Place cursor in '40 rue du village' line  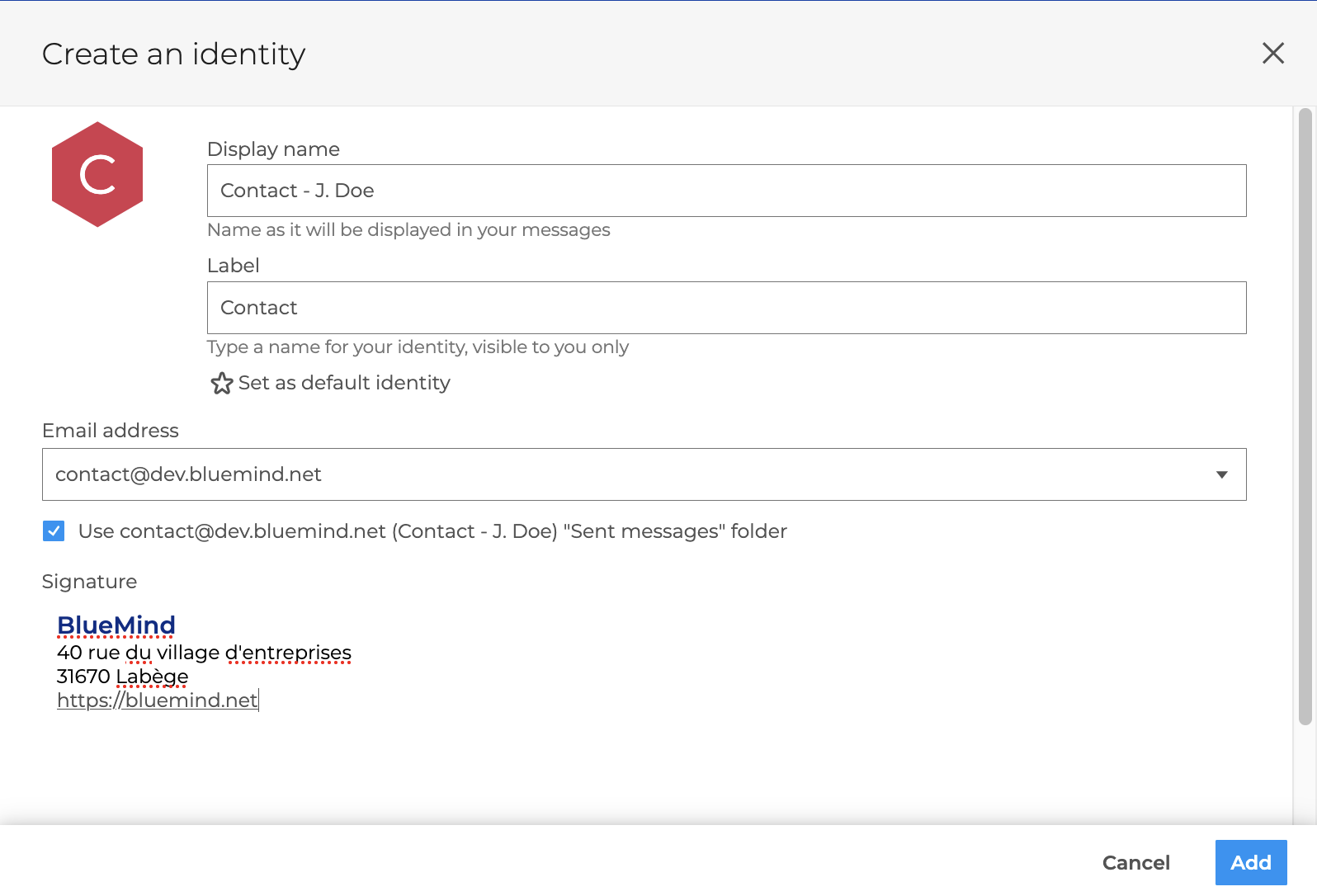[x=204, y=653]
